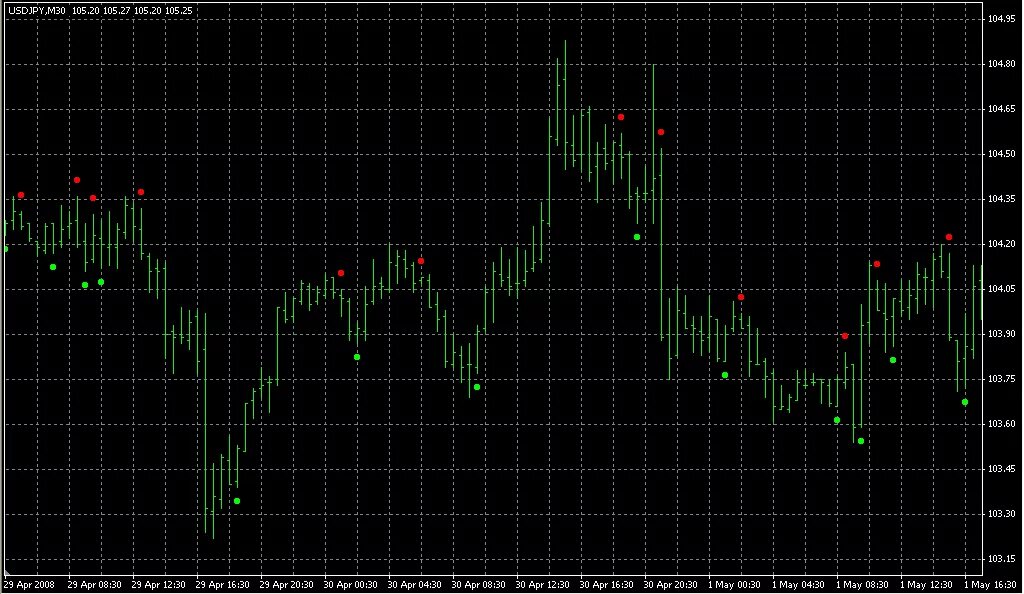
Task: Click the 103.75 price scale value
Action: 1001,379
